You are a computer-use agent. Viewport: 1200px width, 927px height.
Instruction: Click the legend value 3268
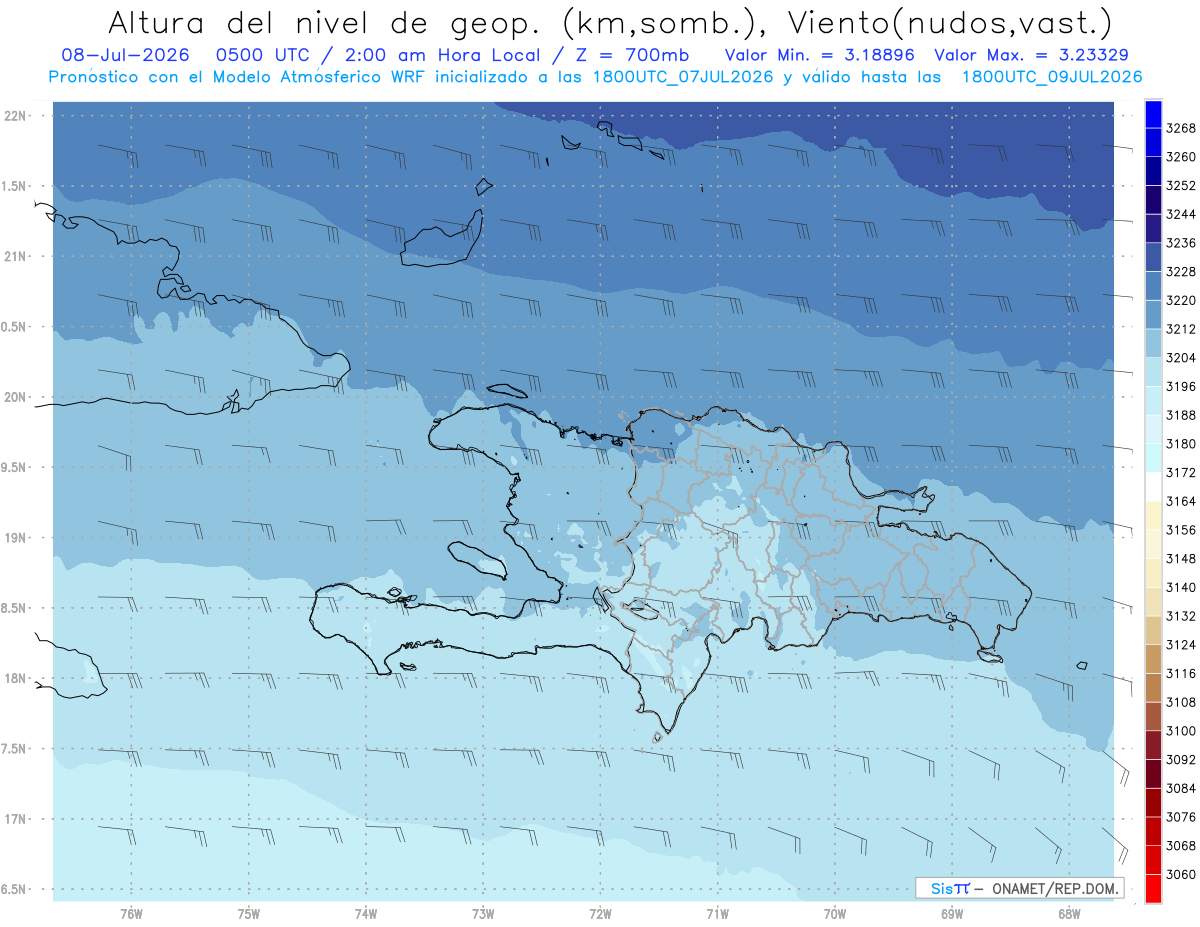point(1181,129)
